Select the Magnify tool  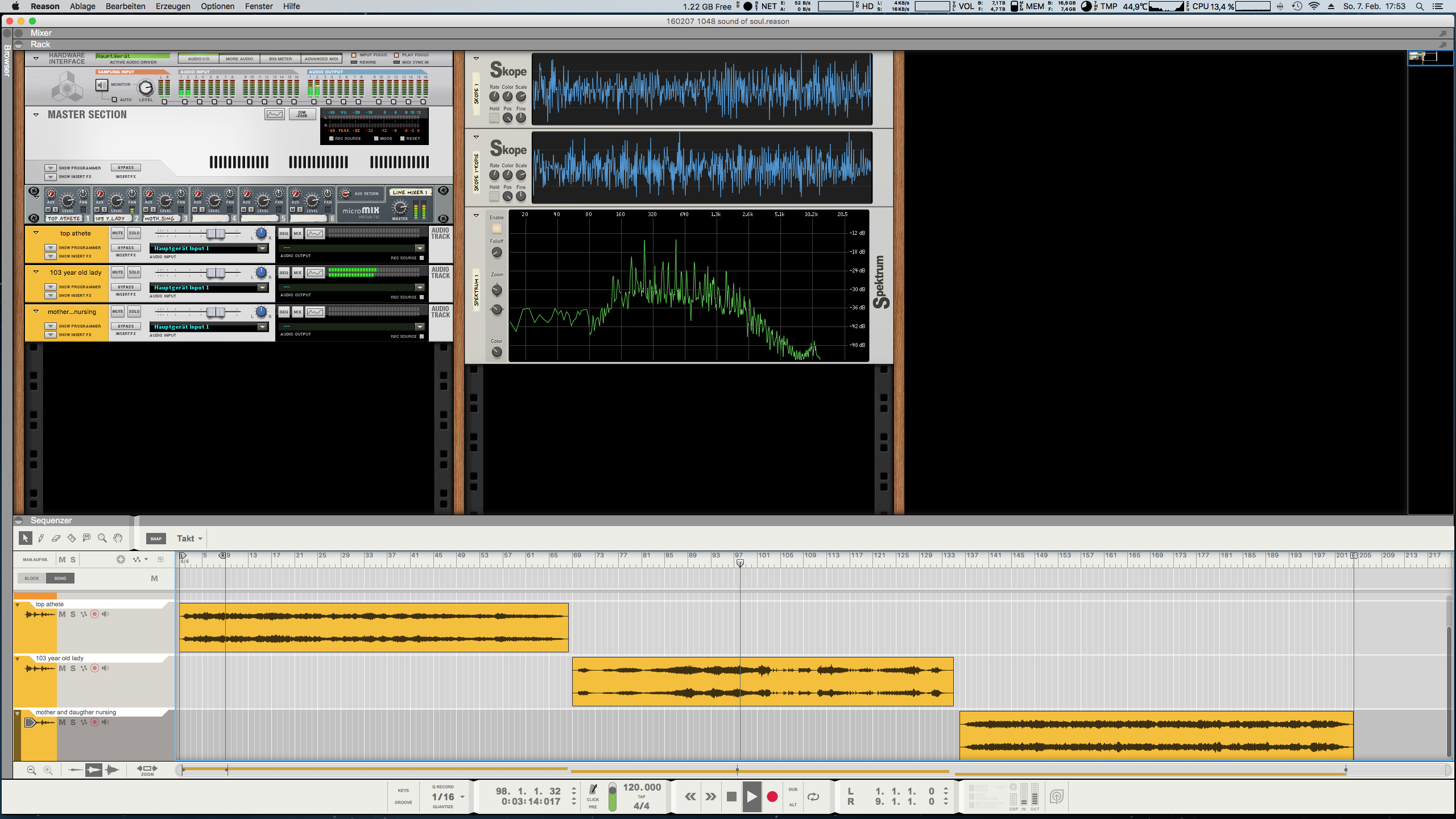pos(102,538)
